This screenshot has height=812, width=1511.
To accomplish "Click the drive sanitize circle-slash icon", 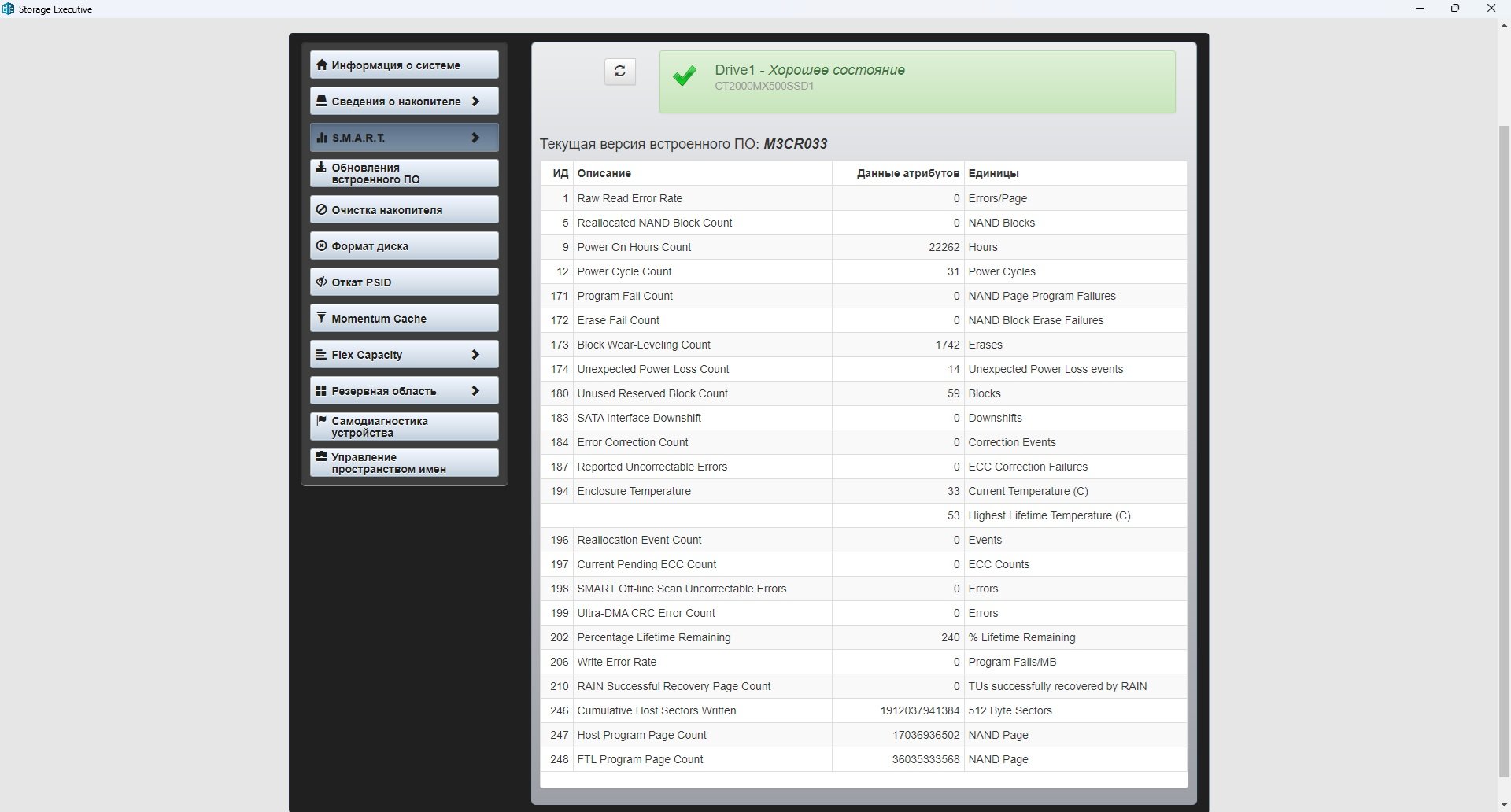I will pos(321,210).
